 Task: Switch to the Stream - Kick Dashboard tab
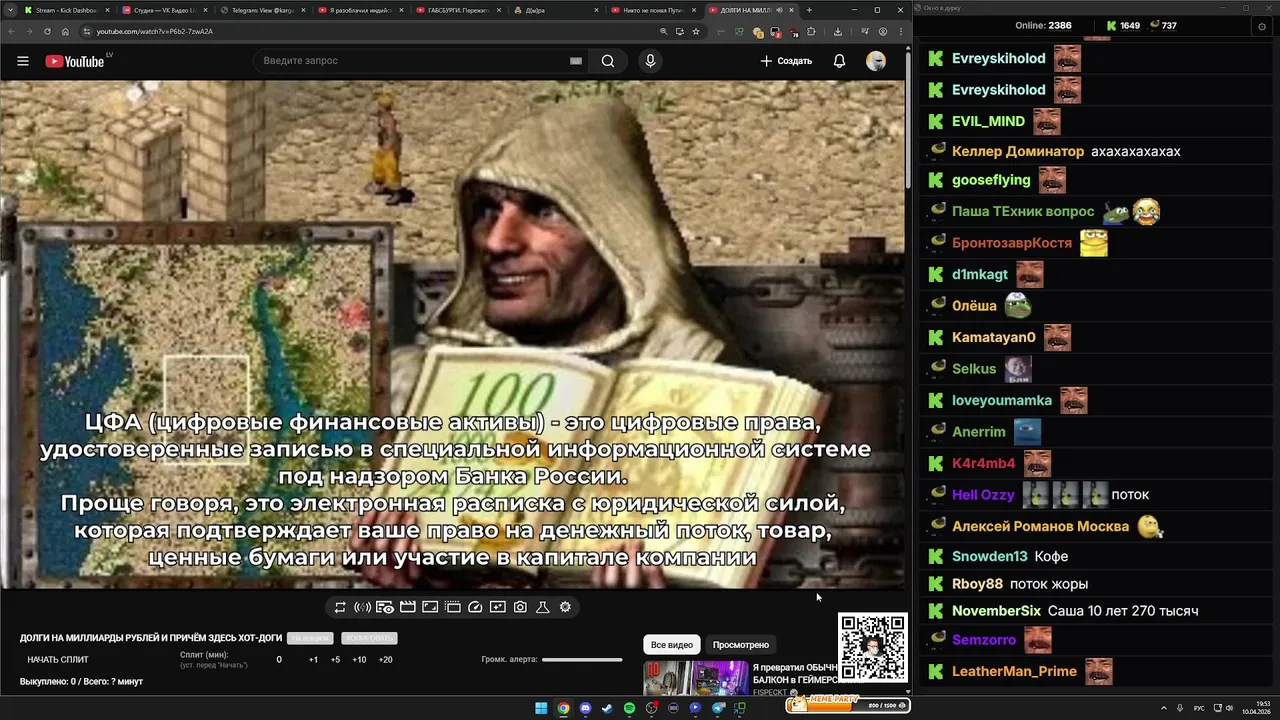click(x=65, y=10)
